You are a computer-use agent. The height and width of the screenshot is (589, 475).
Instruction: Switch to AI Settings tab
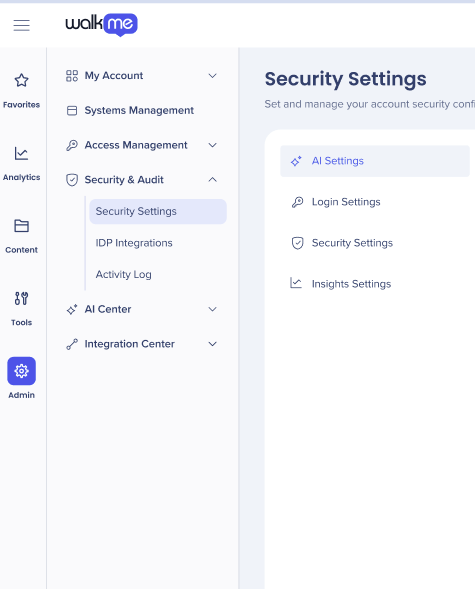[375, 161]
